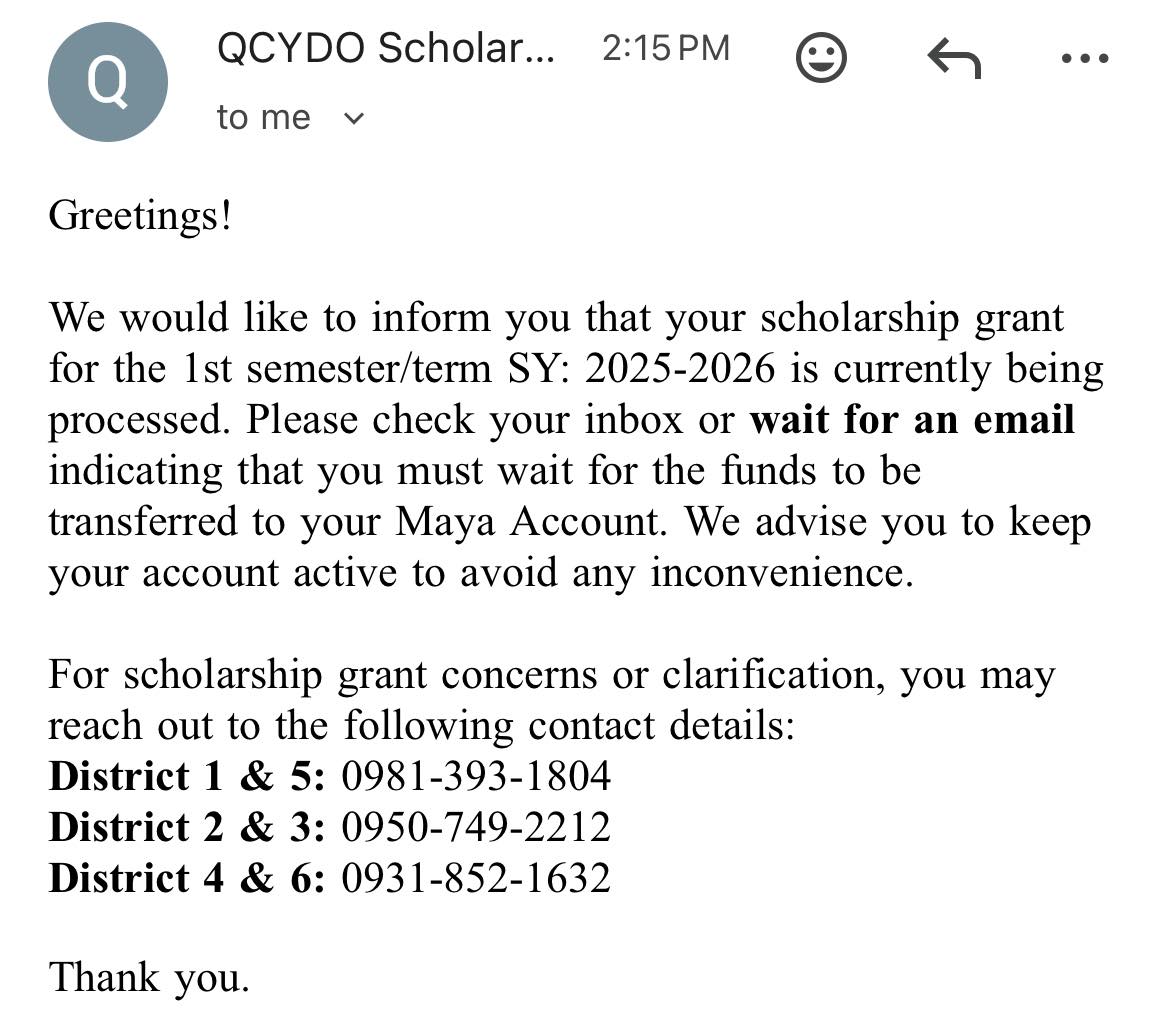
Task: Click the bold 'wait for an email' text
Action: (x=912, y=419)
